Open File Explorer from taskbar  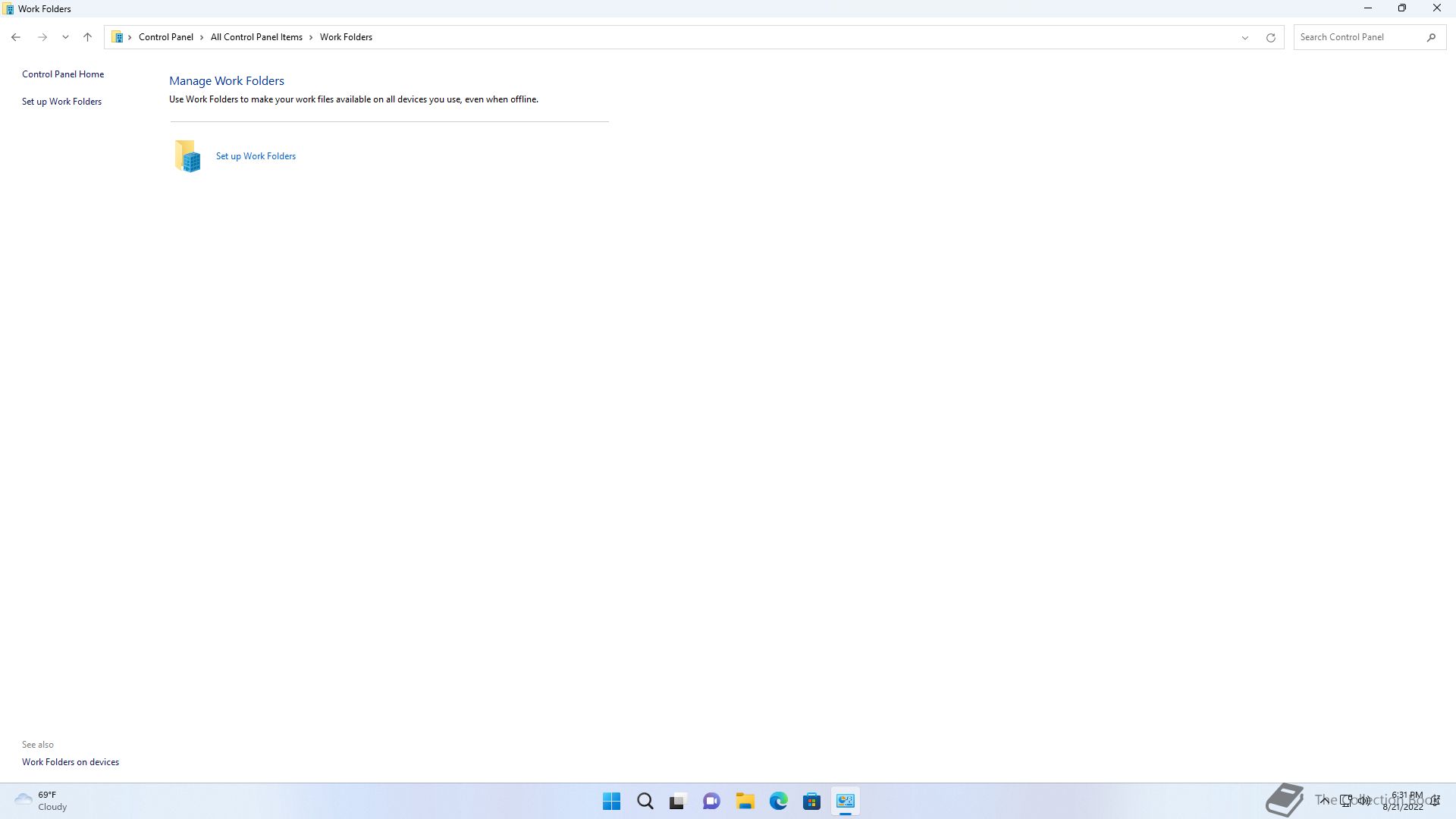tap(745, 802)
